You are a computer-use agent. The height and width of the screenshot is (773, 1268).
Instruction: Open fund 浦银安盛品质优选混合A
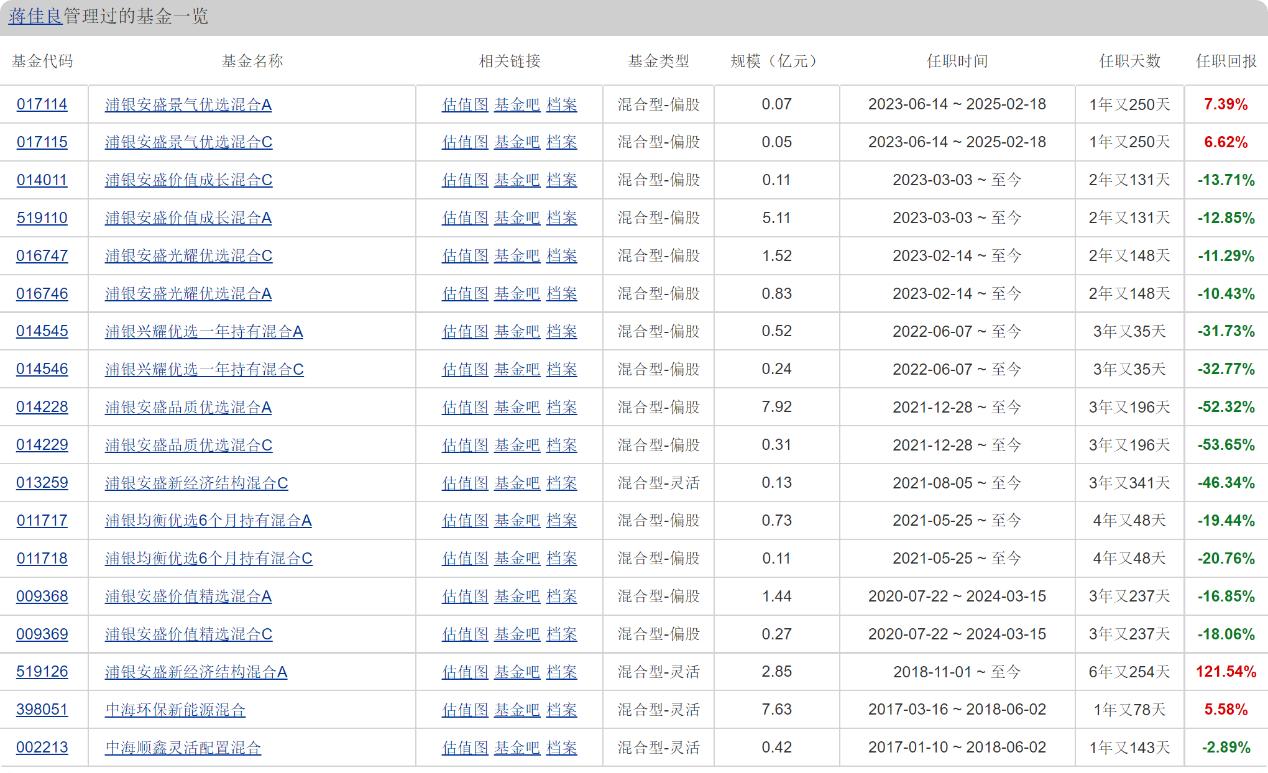(x=188, y=407)
